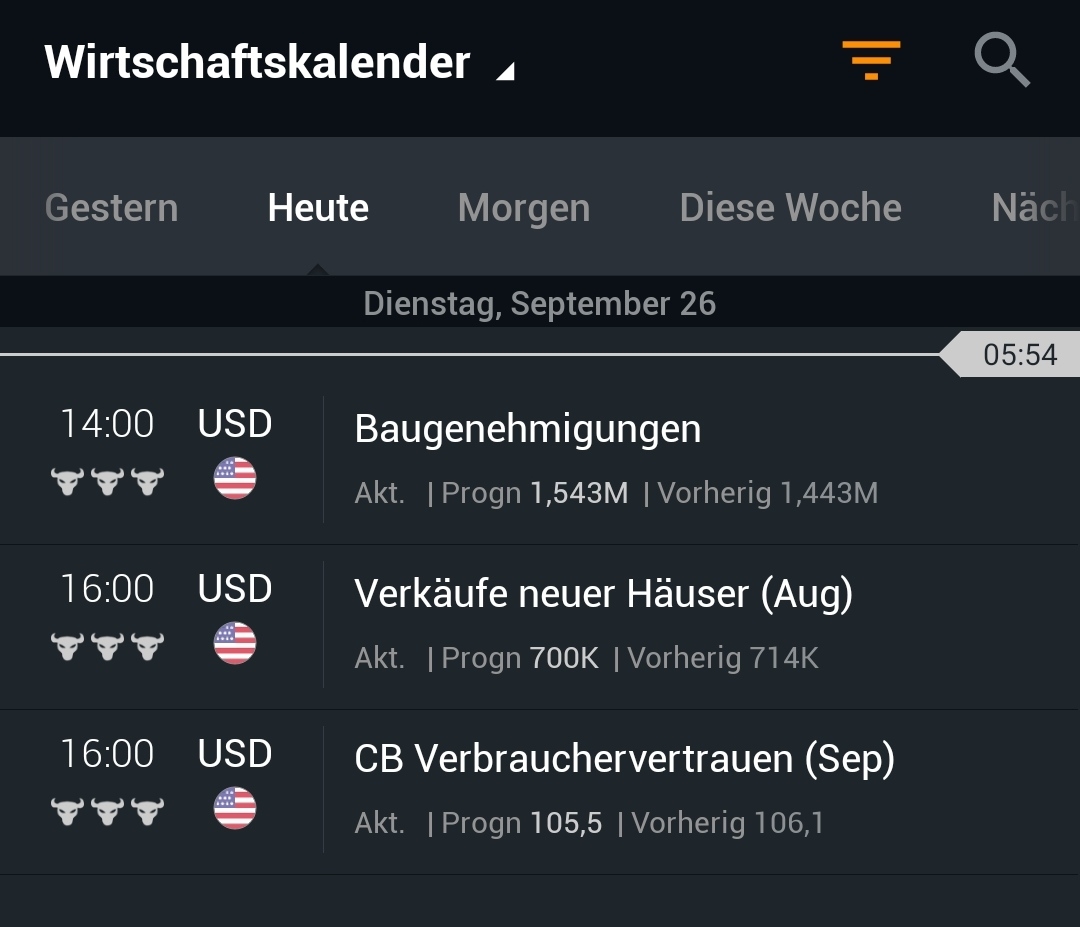The width and height of the screenshot is (1080, 927).
Task: Open the Wirtschaftskalender title menu
Action: tap(257, 62)
